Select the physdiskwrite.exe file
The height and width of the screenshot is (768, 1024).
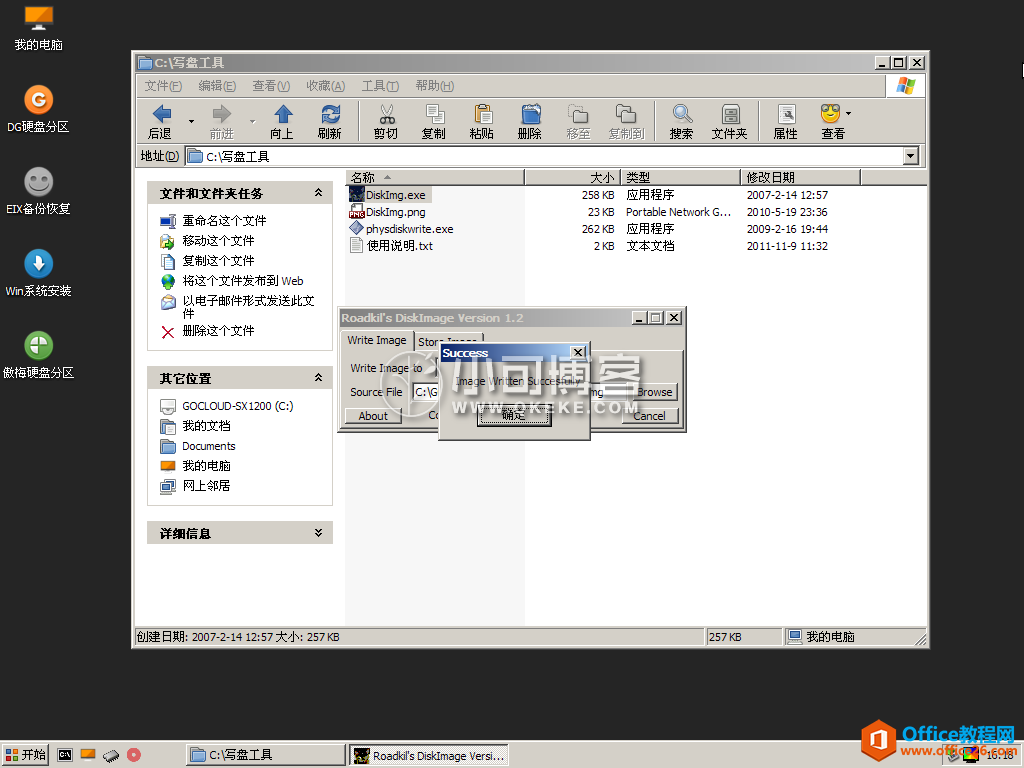pos(402,229)
